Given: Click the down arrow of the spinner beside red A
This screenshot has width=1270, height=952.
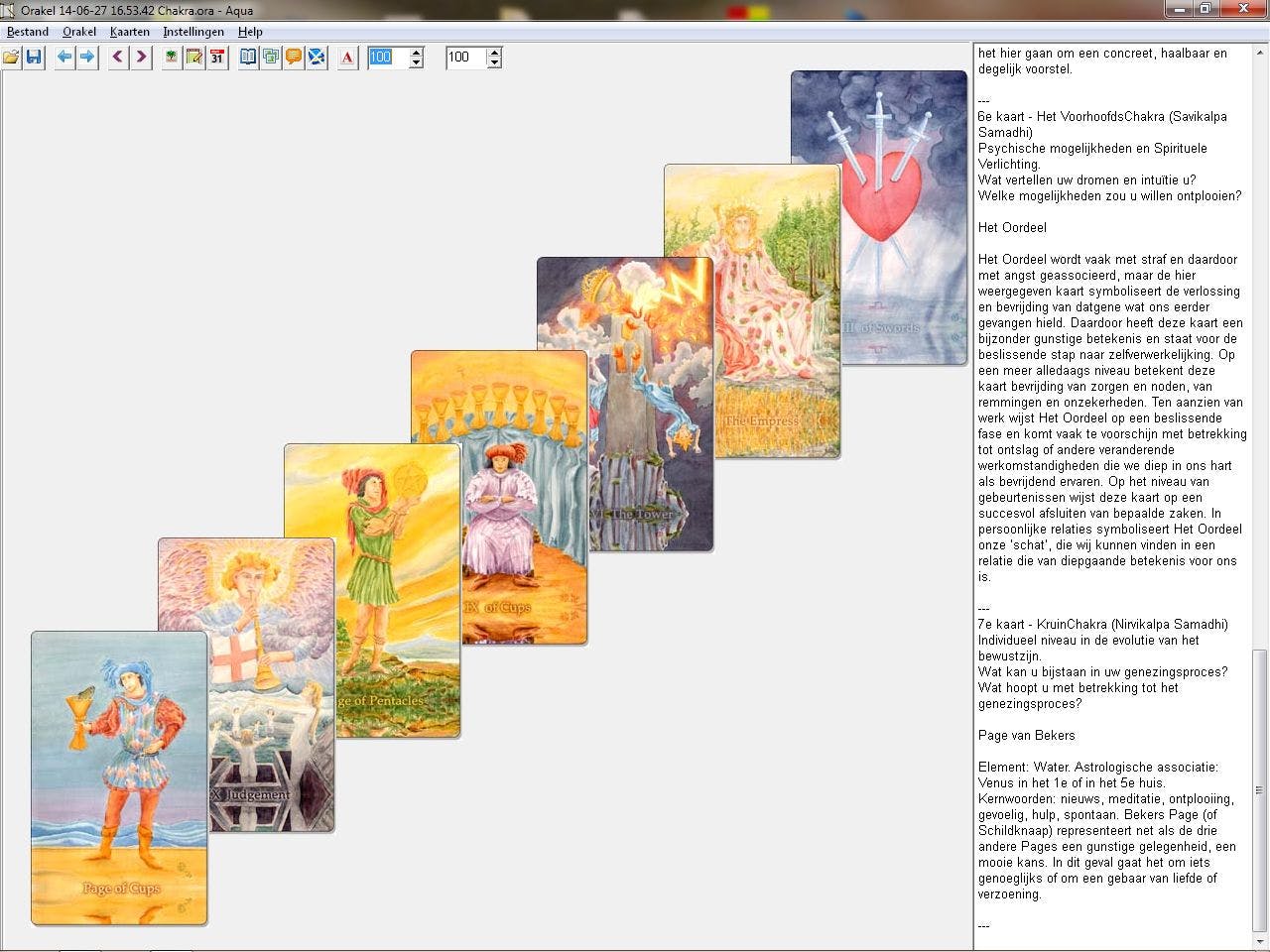Looking at the screenshot, I should tap(417, 63).
